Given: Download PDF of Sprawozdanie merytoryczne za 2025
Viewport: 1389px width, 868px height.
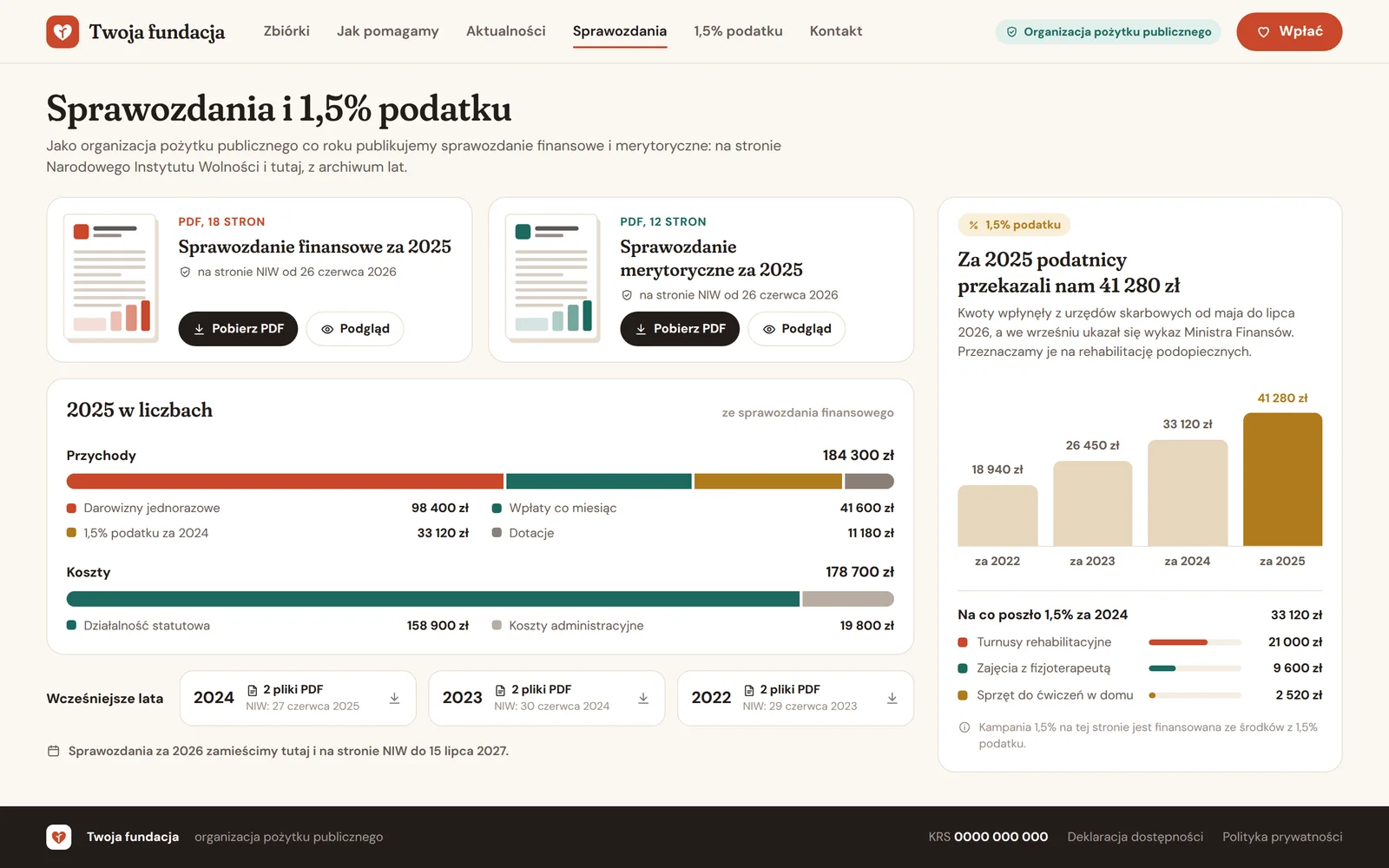Looking at the screenshot, I should [680, 329].
